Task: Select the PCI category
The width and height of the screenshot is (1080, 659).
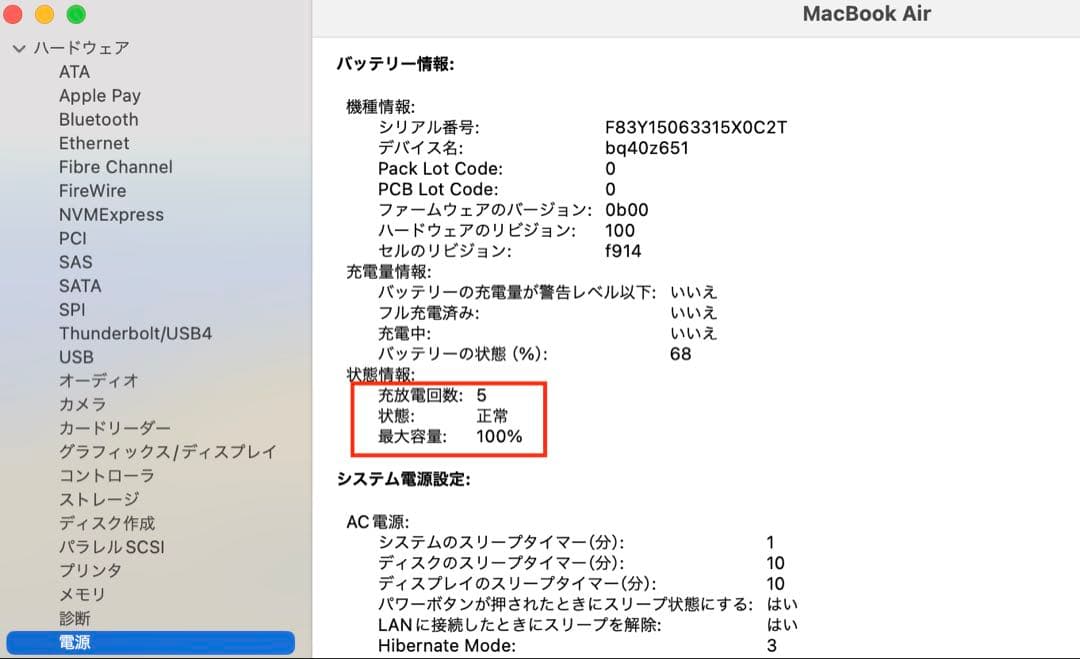Action: [x=71, y=238]
